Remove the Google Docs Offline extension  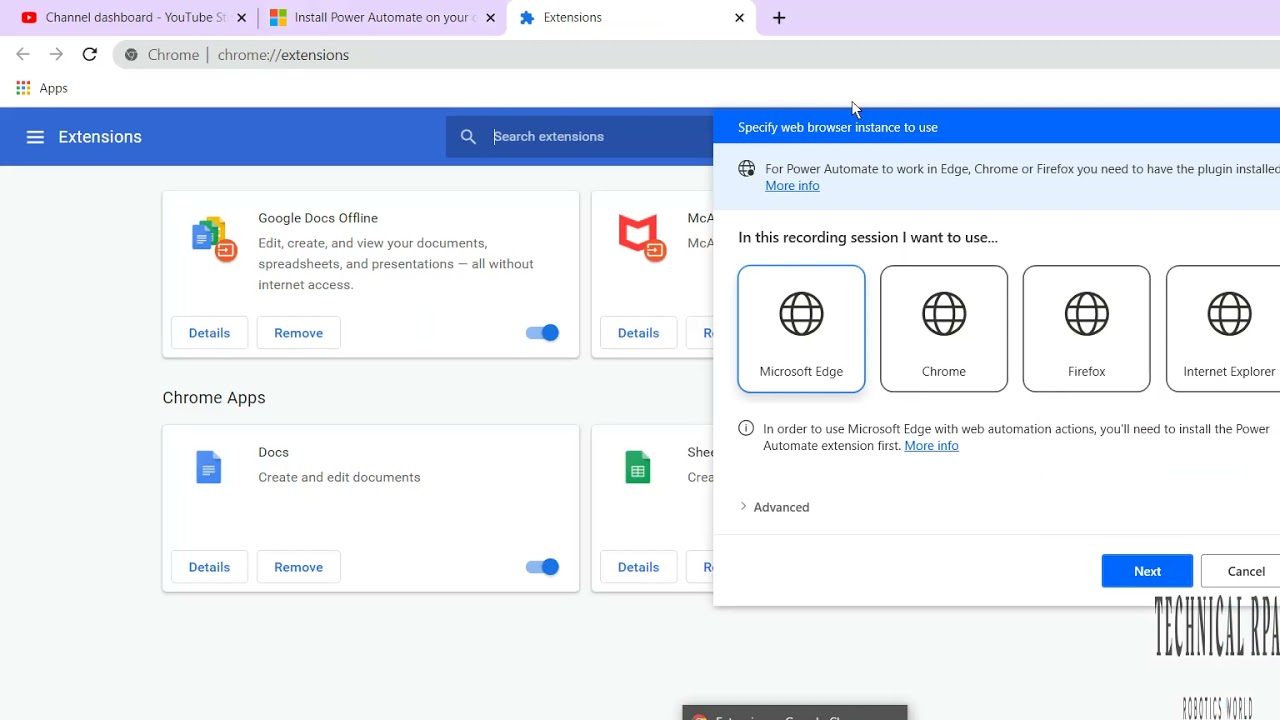coord(298,333)
